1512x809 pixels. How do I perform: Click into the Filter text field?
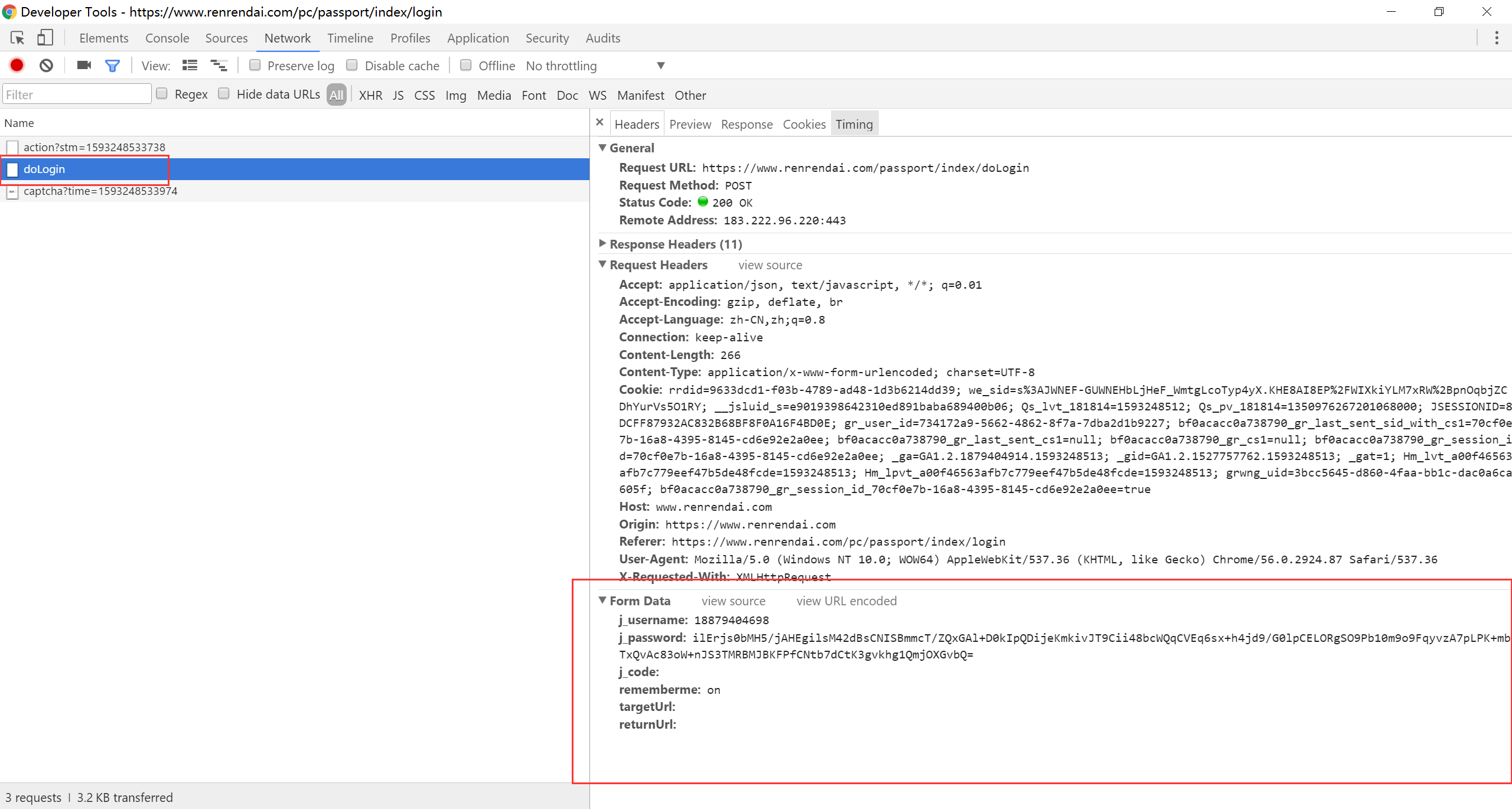pyautogui.click(x=77, y=94)
